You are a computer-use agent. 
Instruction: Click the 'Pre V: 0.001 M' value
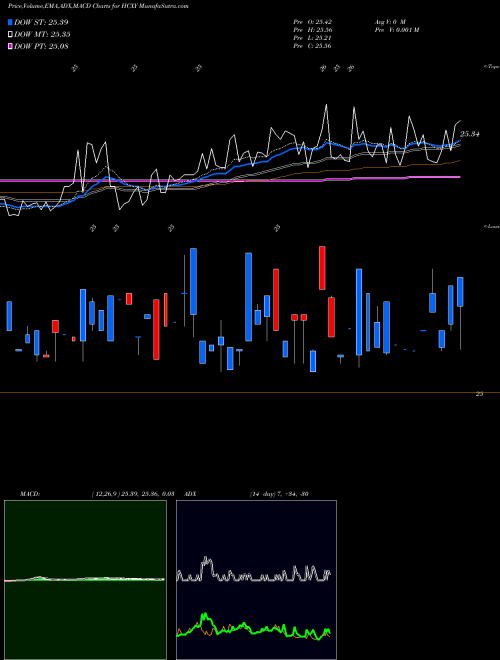(396, 30)
